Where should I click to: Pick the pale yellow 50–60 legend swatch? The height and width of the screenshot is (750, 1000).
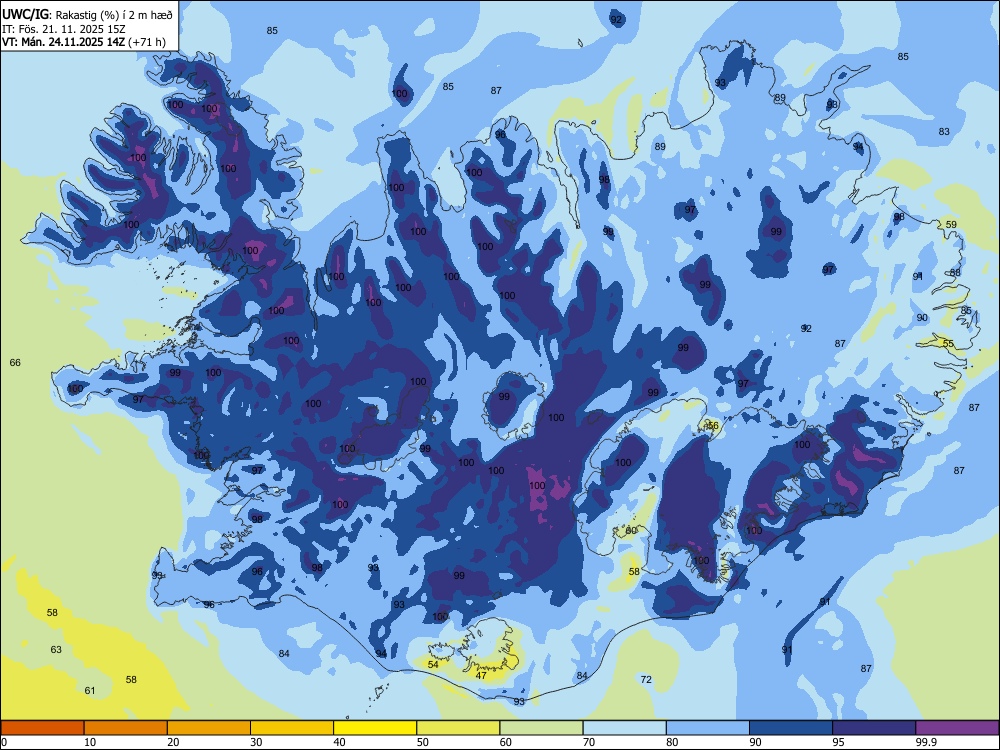point(458,728)
